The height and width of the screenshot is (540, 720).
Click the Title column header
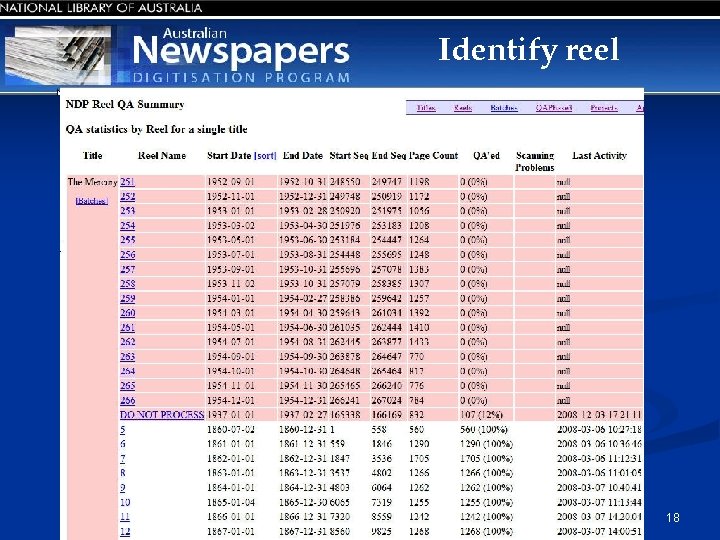tap(92, 156)
